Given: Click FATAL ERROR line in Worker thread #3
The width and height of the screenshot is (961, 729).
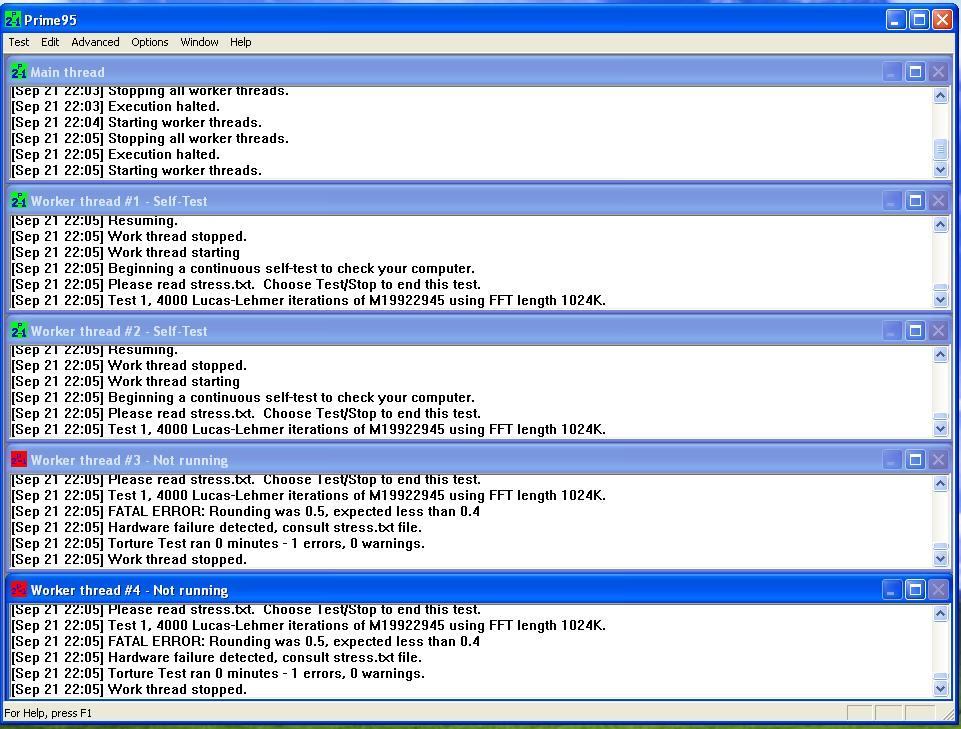Looking at the screenshot, I should tap(245, 511).
